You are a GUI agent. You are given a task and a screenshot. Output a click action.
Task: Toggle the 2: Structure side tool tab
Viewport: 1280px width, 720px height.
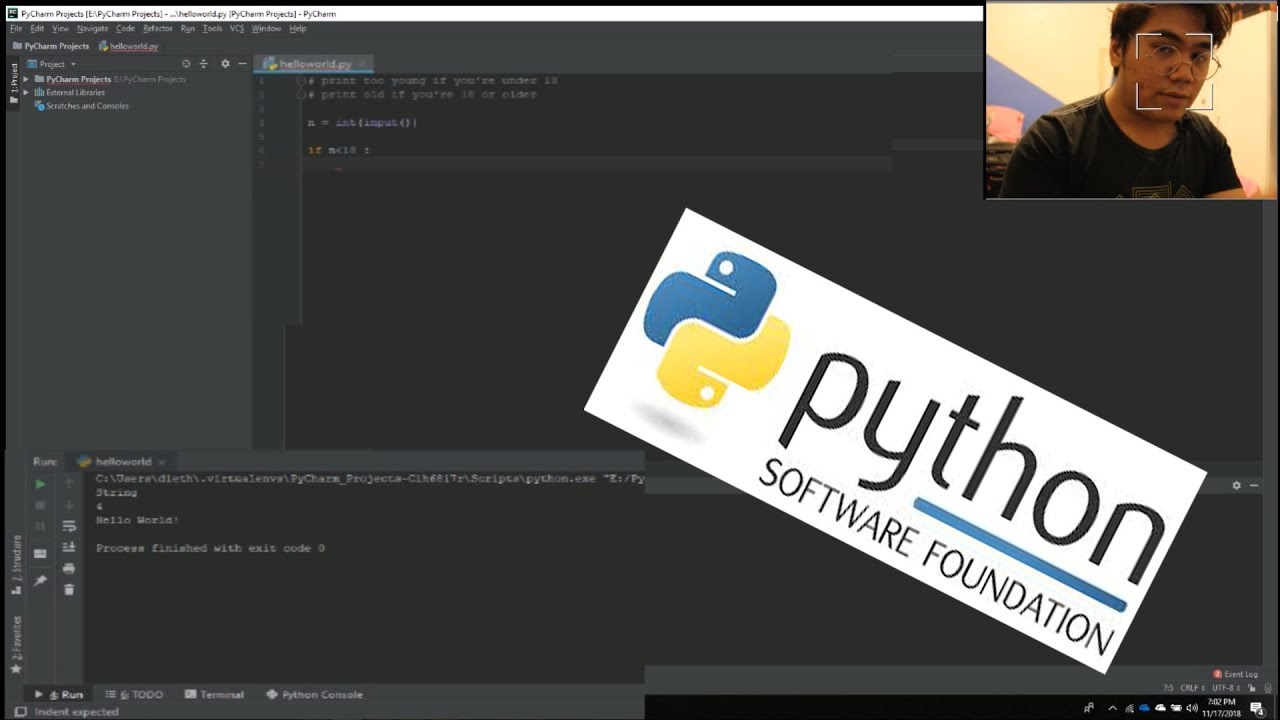point(16,565)
